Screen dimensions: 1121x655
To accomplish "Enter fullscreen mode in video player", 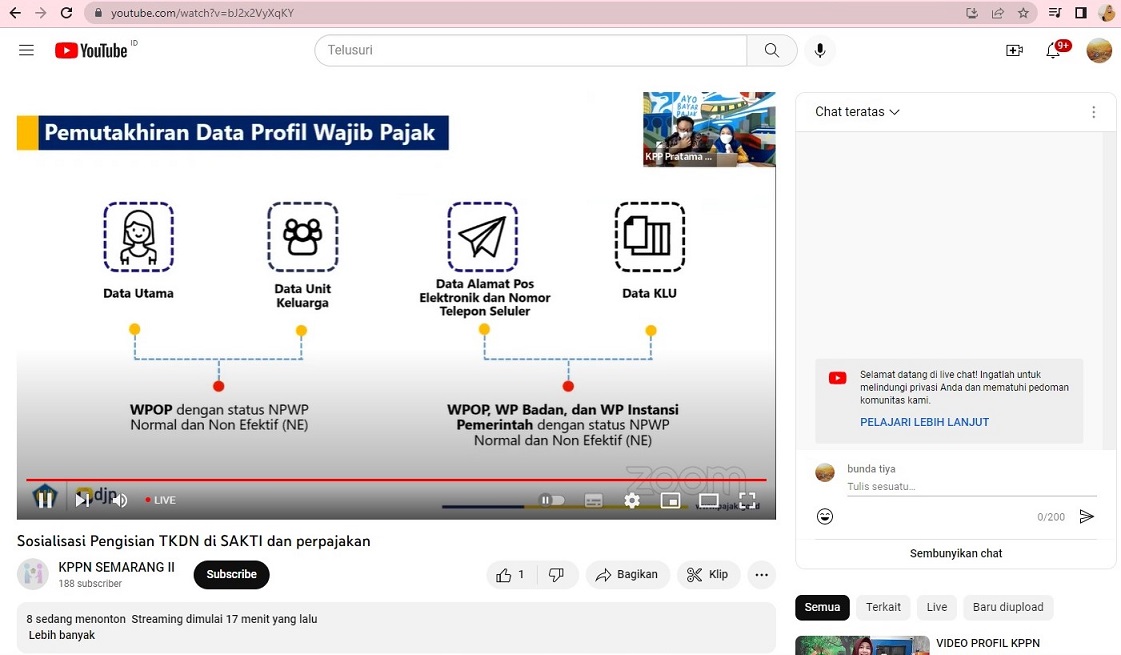I will 747,500.
